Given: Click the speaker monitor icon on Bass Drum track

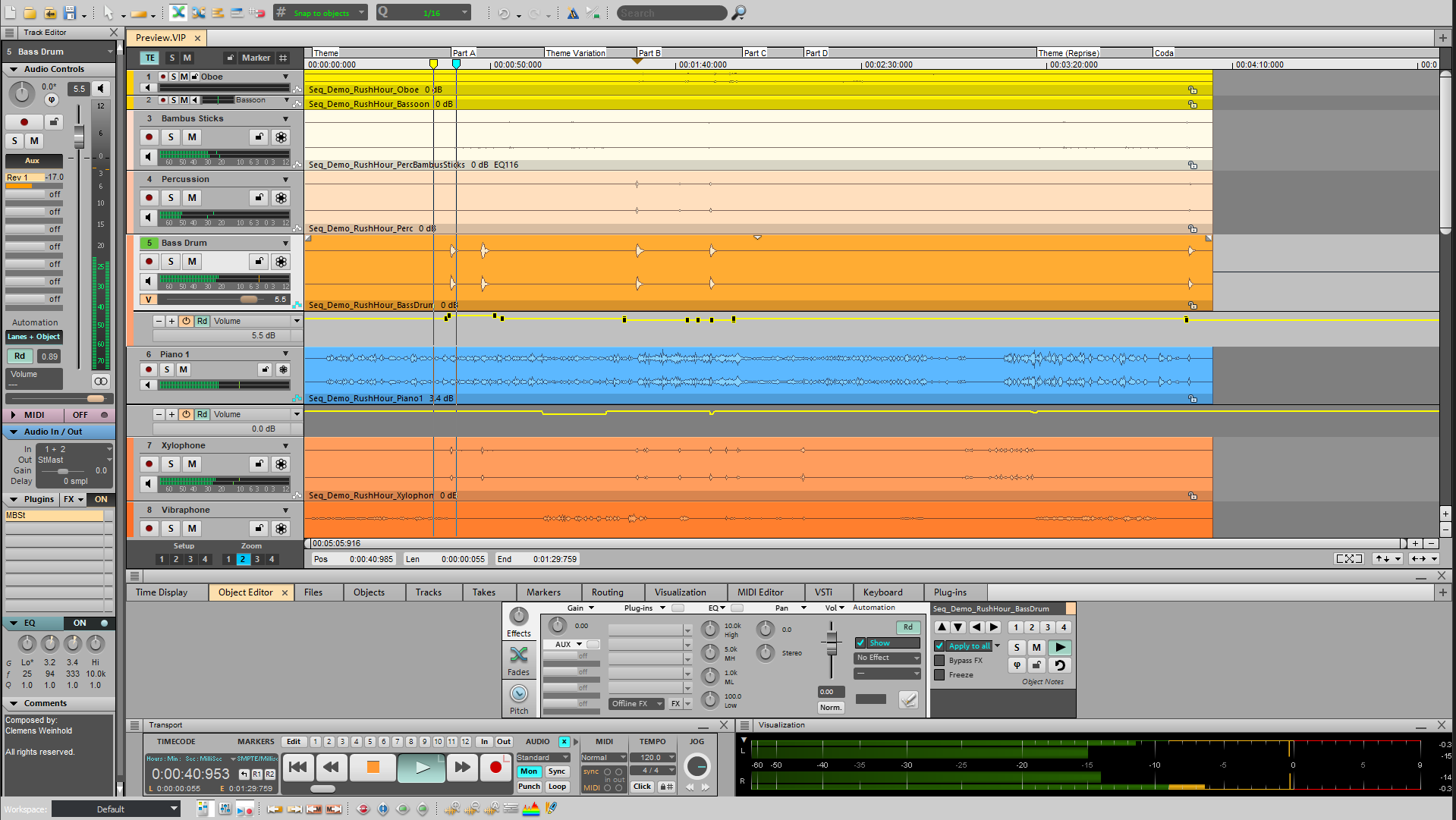Looking at the screenshot, I should coord(149,281).
